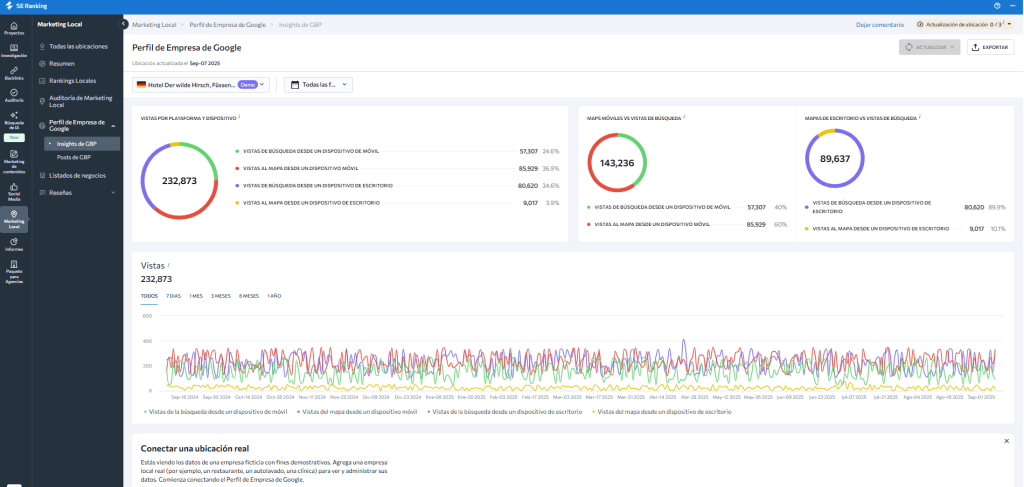Go to Marketing Local breadcrumb
Viewport: 1024px width, 487px height.
click(154, 24)
